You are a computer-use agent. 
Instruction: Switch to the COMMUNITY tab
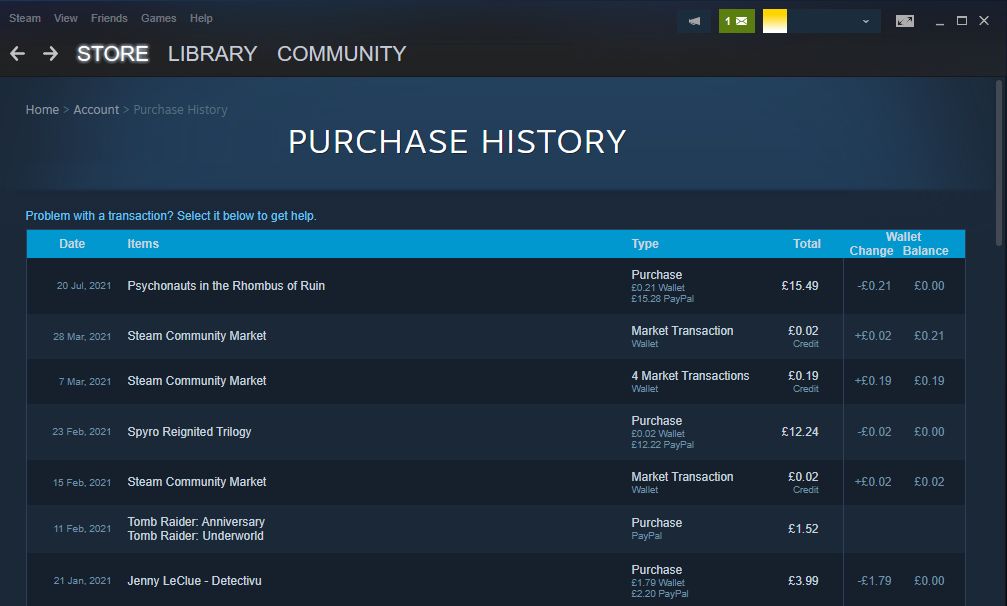pos(341,54)
